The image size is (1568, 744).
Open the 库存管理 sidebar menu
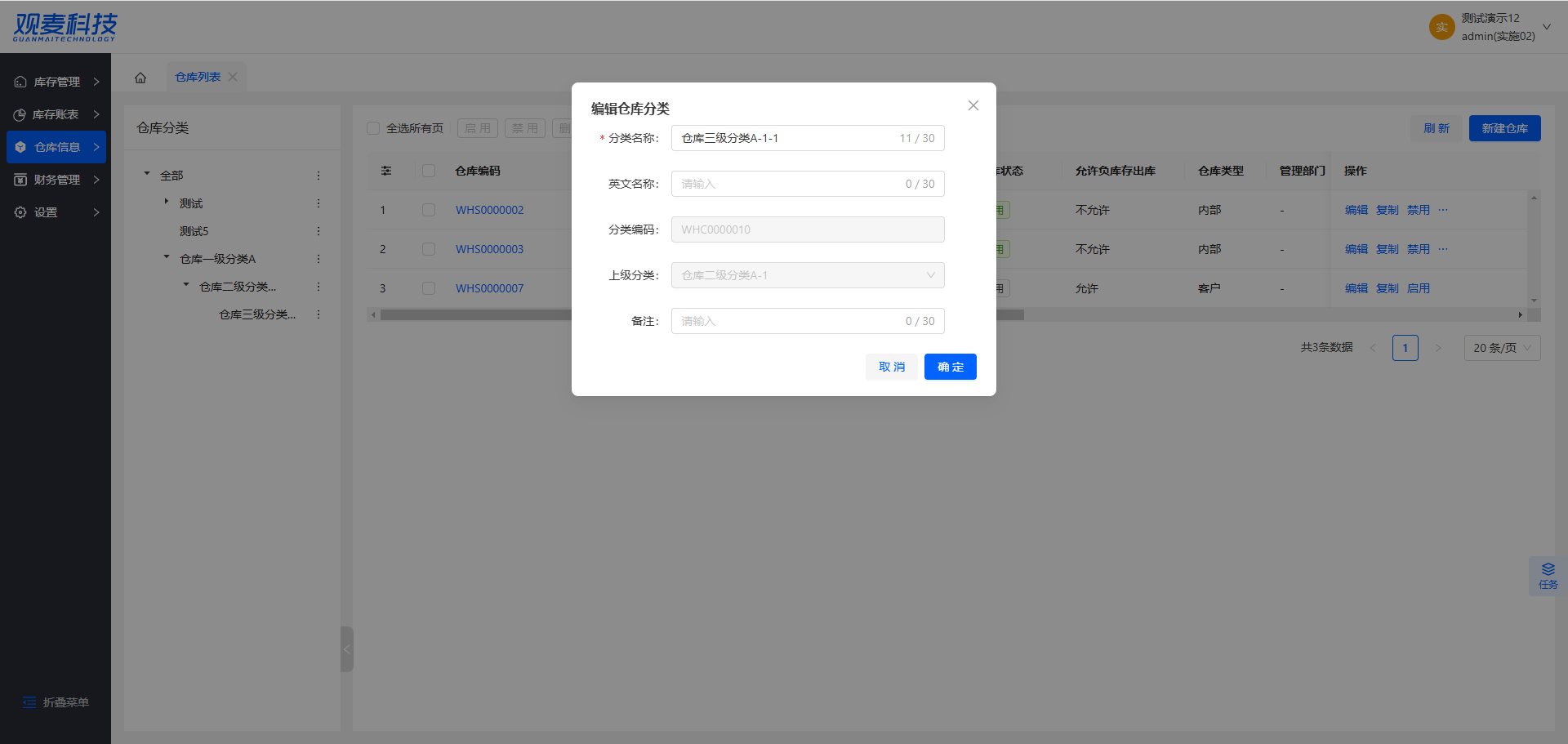[56, 82]
